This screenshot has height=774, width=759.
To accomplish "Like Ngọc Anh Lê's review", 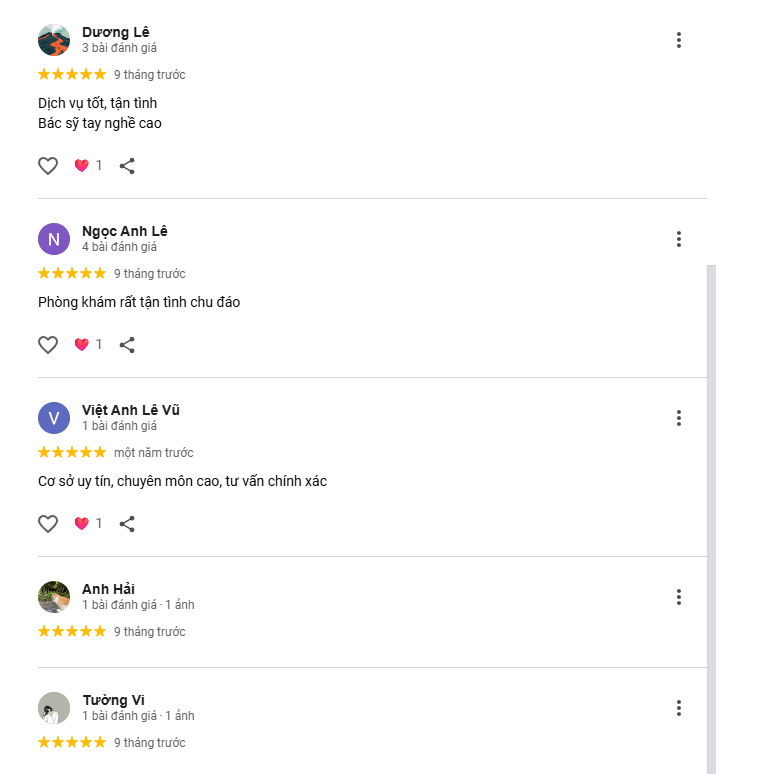I will point(48,345).
